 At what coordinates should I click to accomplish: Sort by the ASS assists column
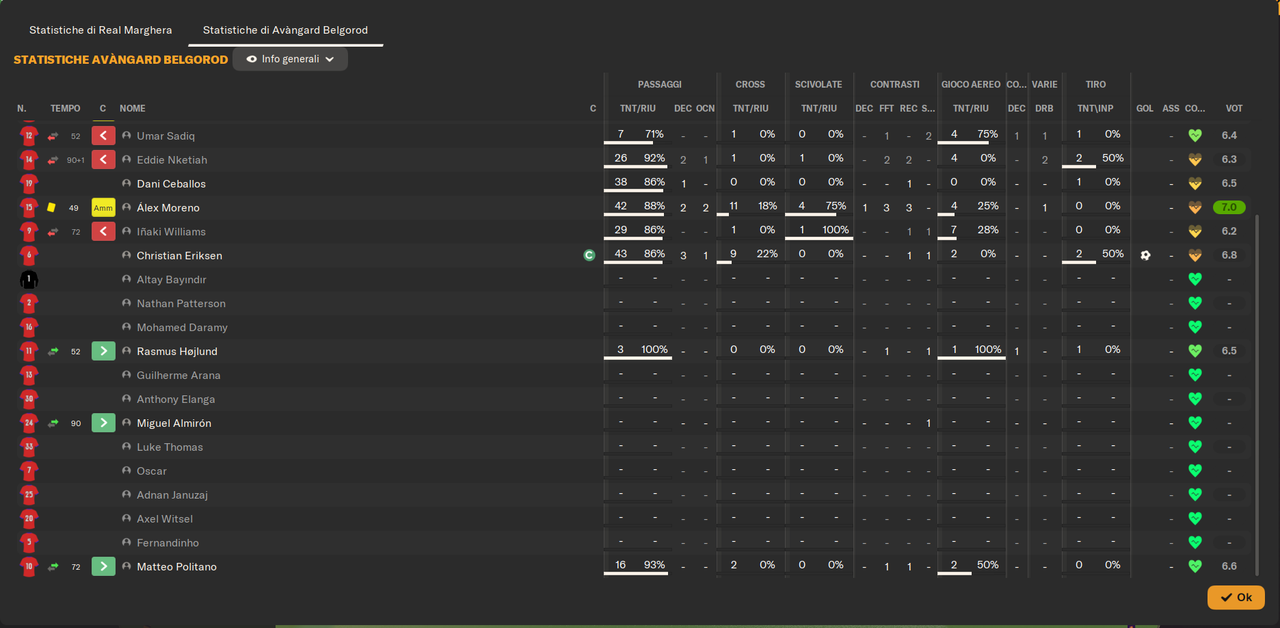pos(1171,108)
